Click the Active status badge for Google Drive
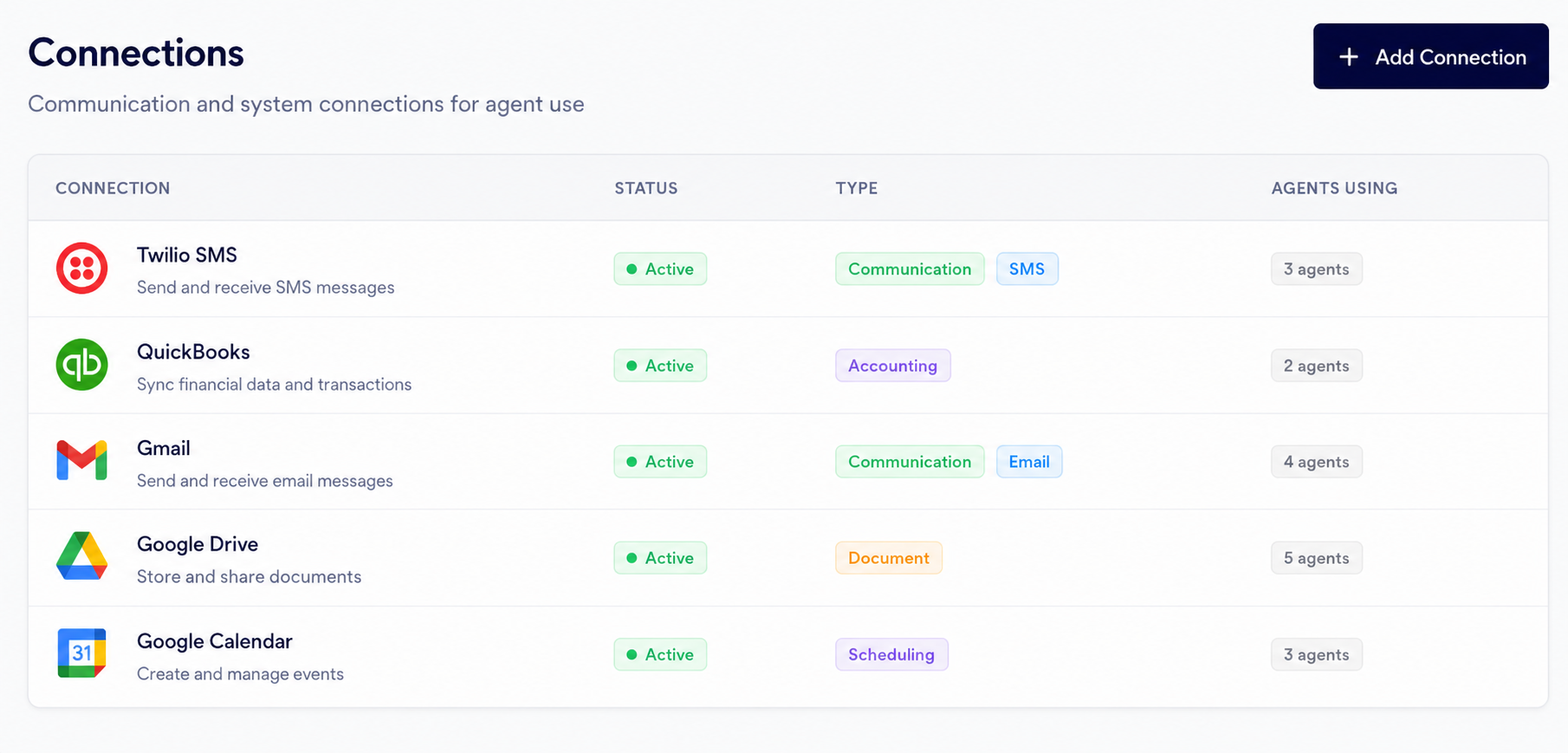 click(x=660, y=558)
